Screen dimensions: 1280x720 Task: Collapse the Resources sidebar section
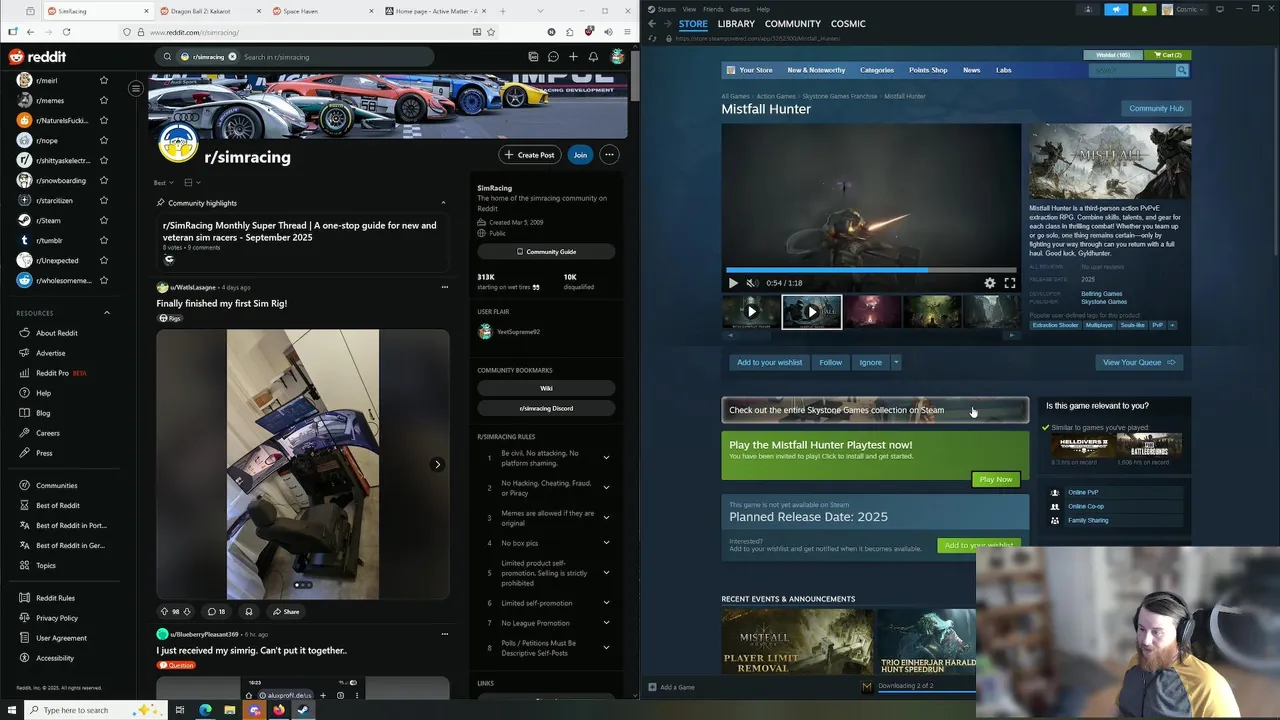(107, 313)
